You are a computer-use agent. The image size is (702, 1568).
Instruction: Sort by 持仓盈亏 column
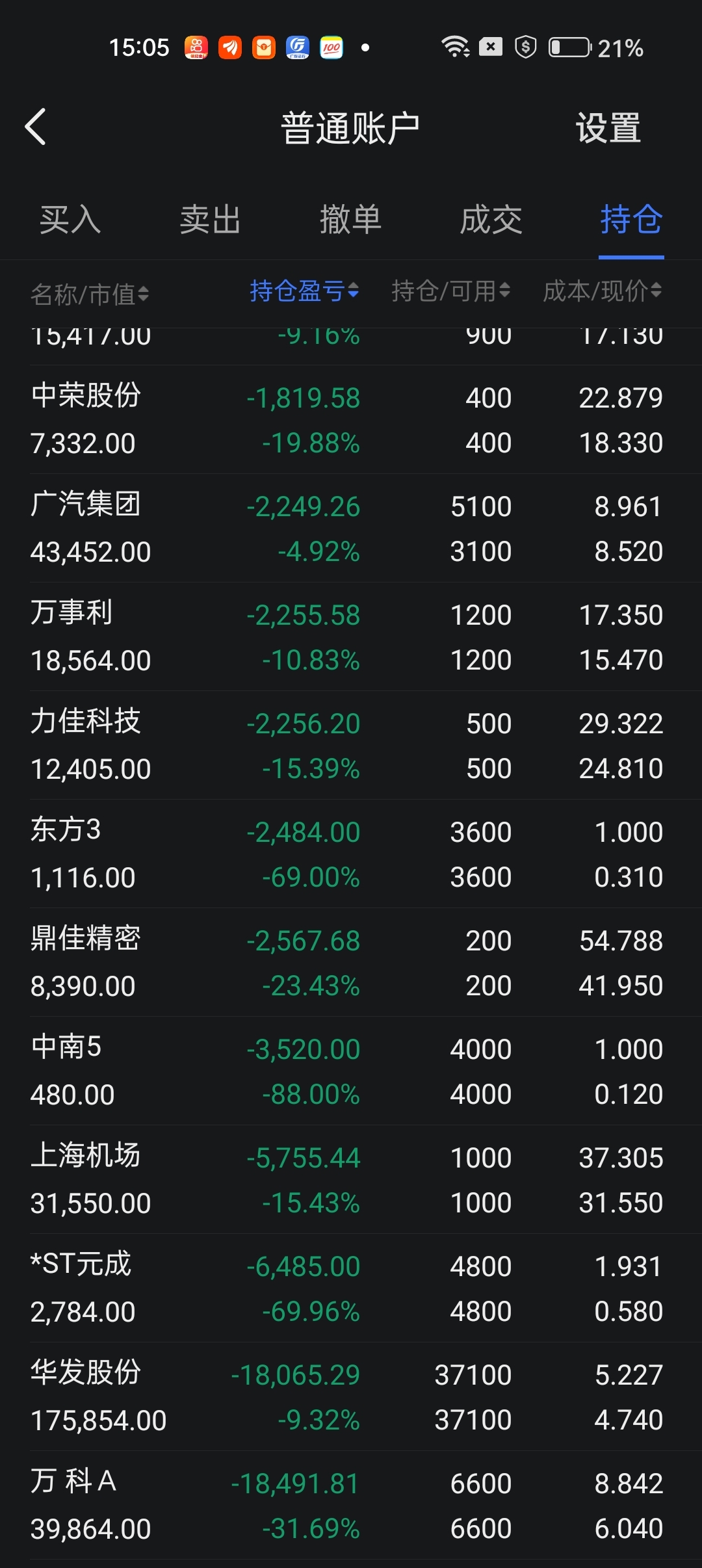coord(304,291)
